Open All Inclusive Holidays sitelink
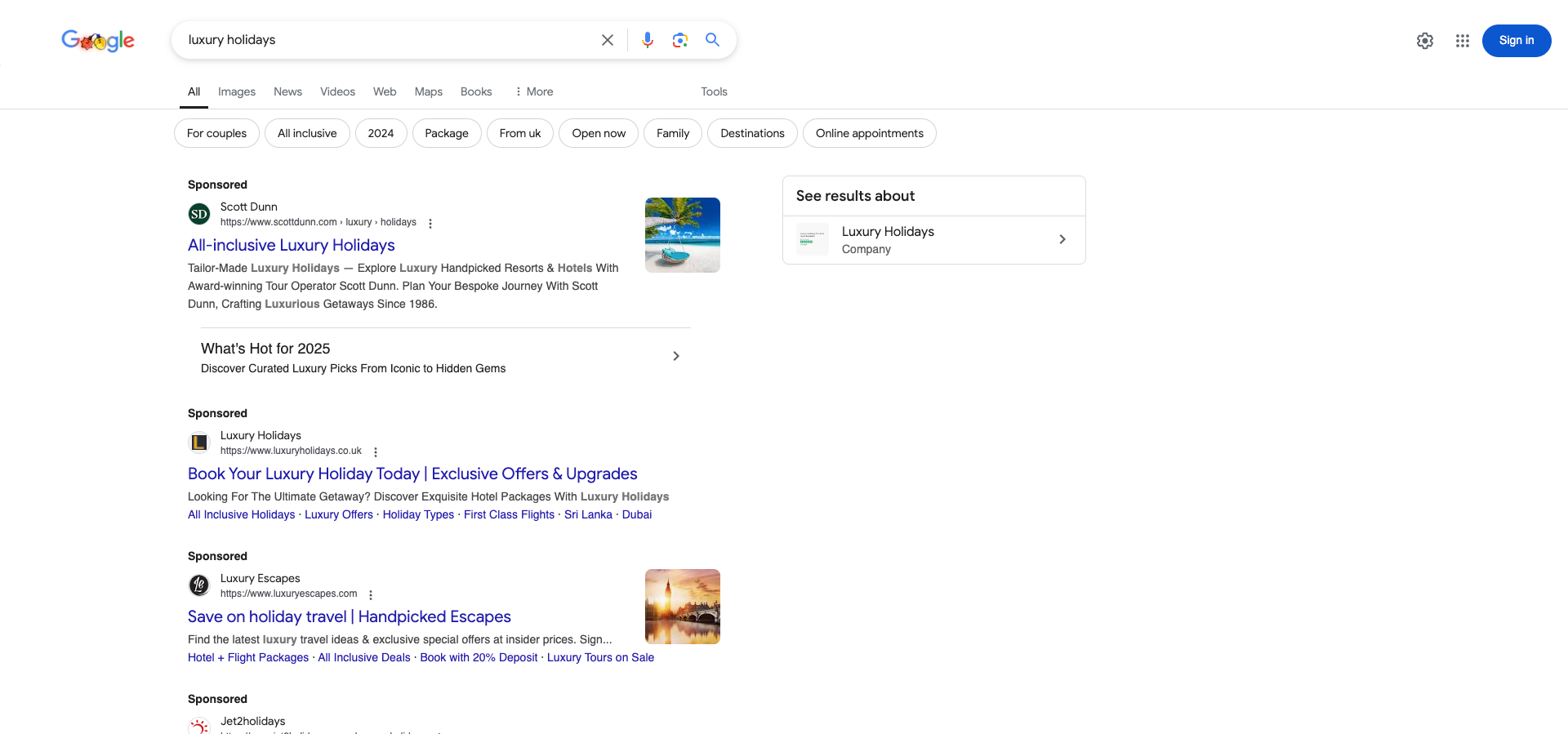 pos(241,514)
